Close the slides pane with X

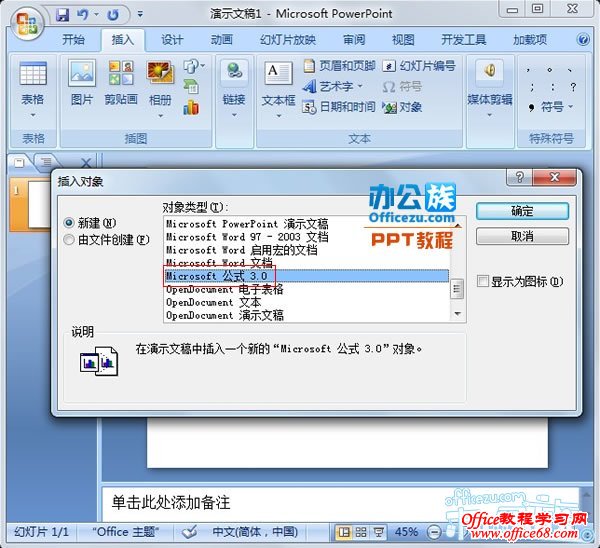tap(86, 163)
